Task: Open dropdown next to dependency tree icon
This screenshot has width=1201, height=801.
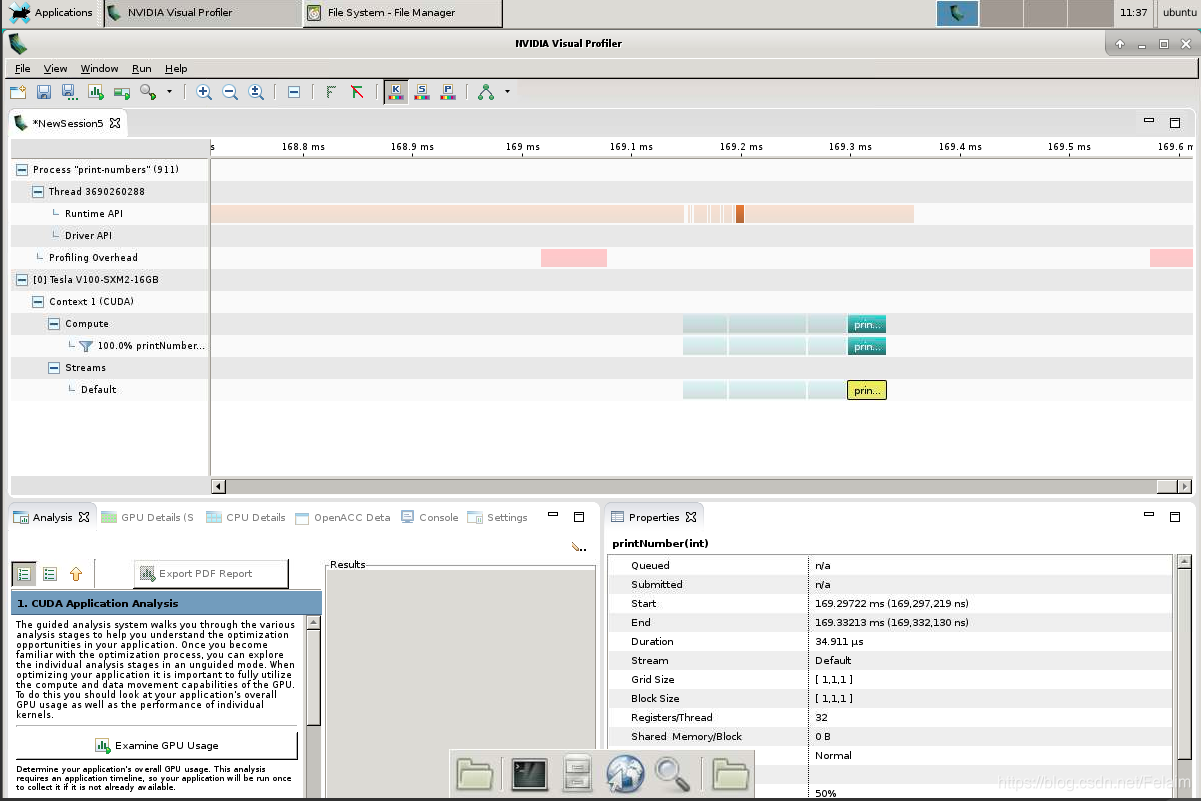Action: pyautogui.click(x=507, y=92)
